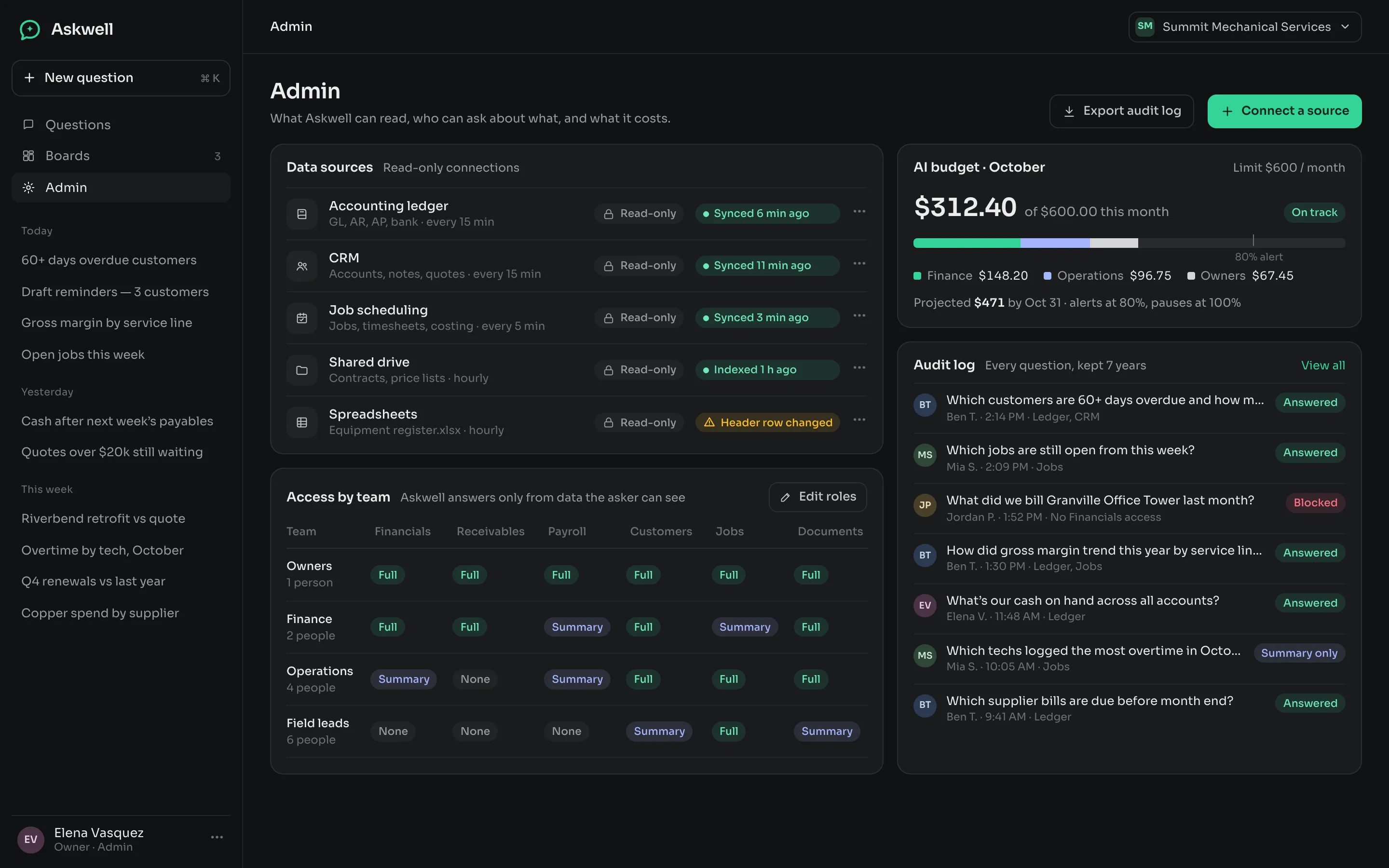Open 'Gross margin by service line' question
Viewport: 1389px width, 868px height.
tap(107, 323)
